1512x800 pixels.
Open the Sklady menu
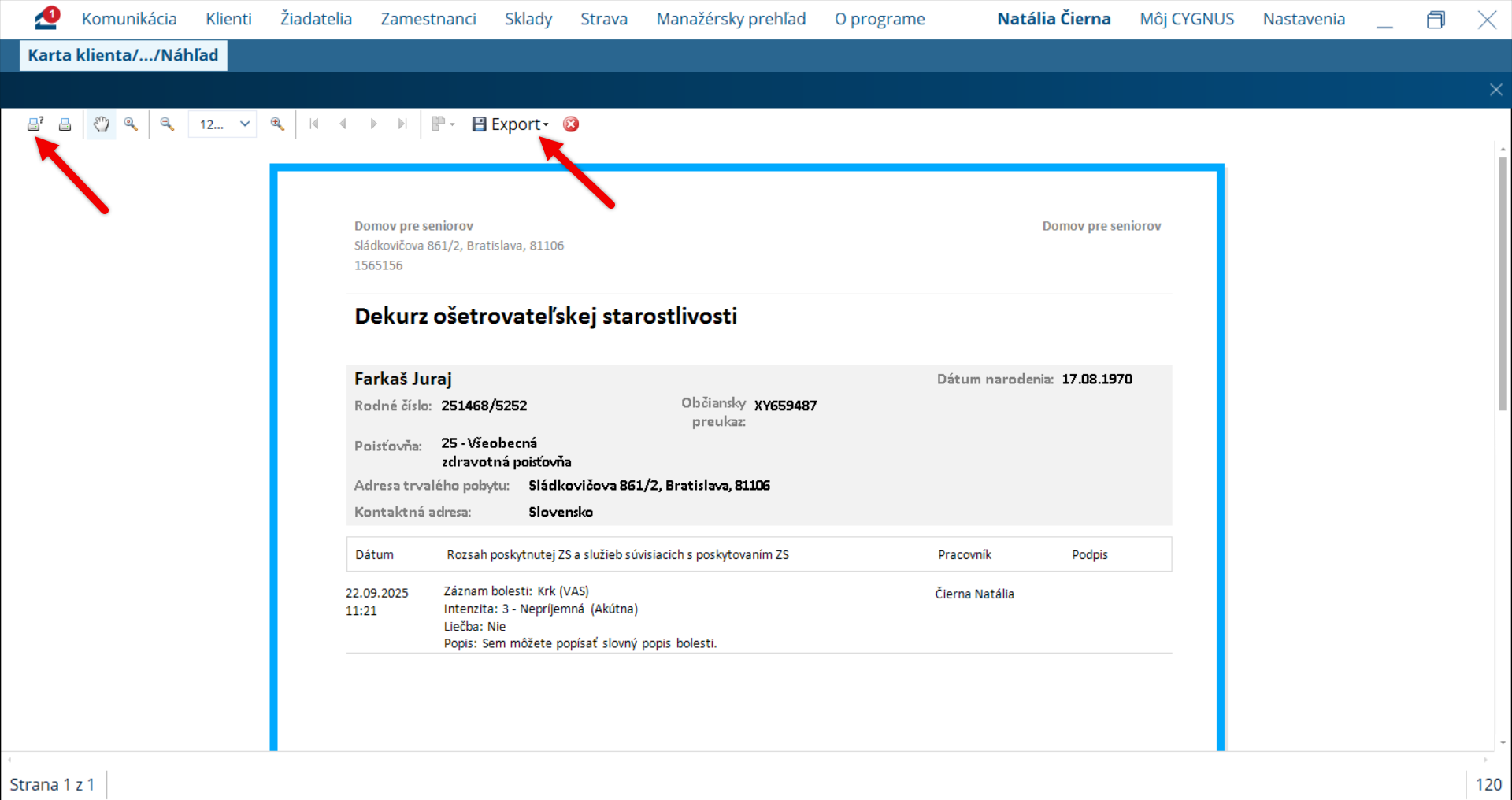coord(528,19)
